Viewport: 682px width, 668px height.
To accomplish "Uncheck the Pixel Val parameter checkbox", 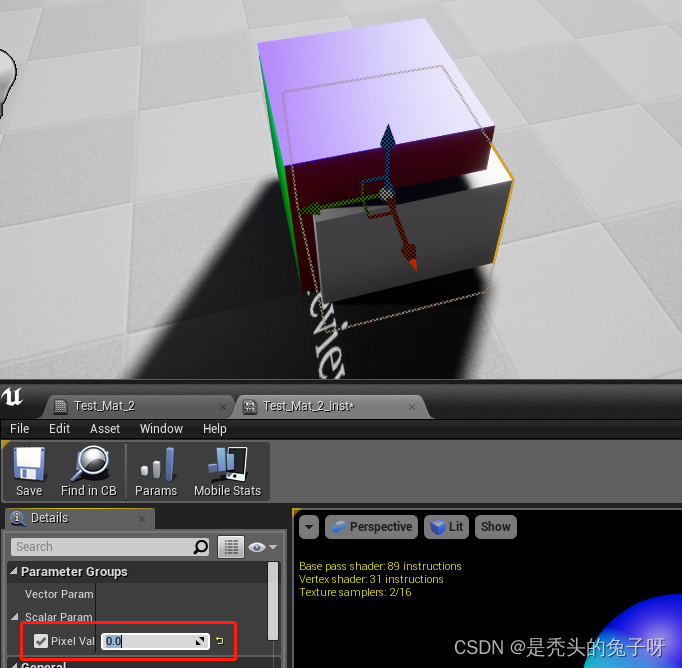I will [x=41, y=641].
